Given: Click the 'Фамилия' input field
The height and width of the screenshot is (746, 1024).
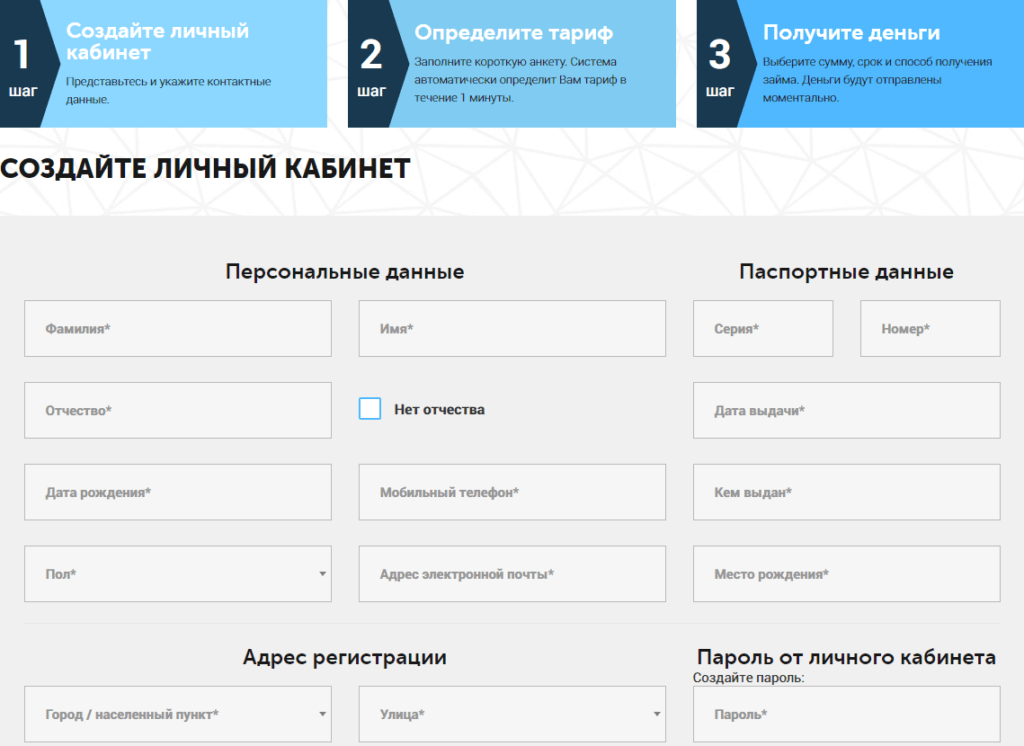Looking at the screenshot, I should 177,328.
